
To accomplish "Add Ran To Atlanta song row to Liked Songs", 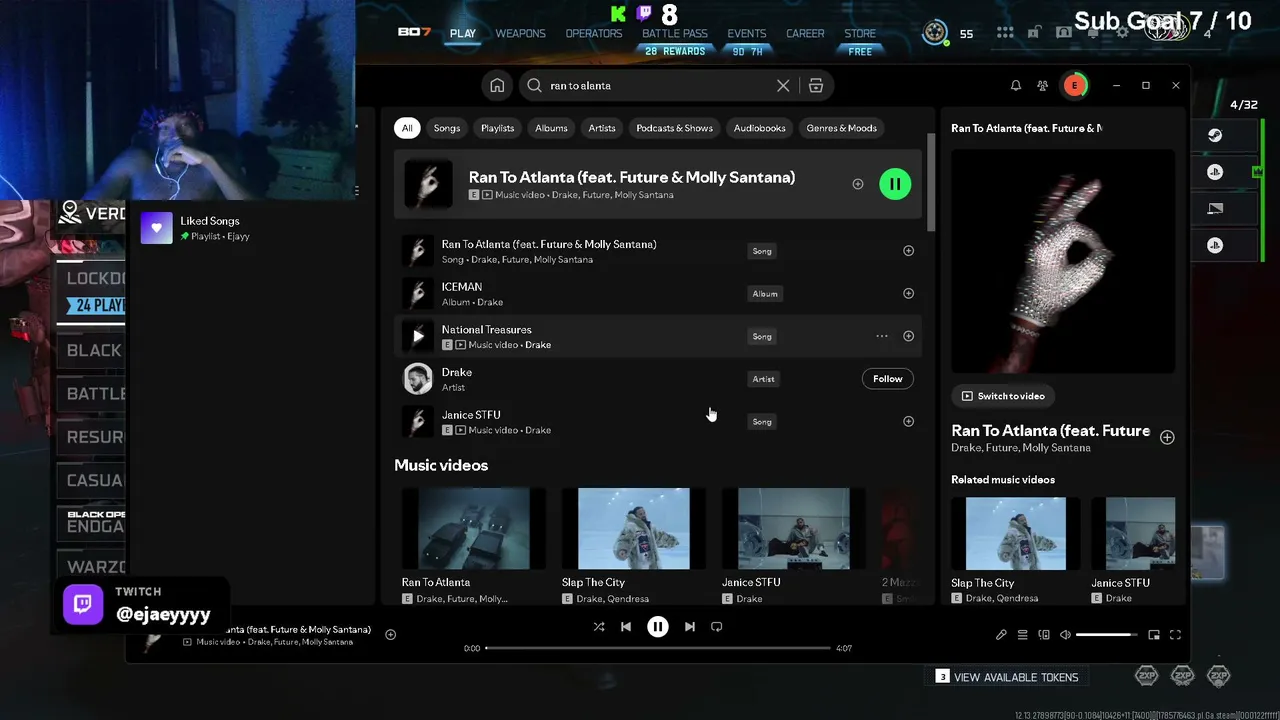I will point(908,251).
